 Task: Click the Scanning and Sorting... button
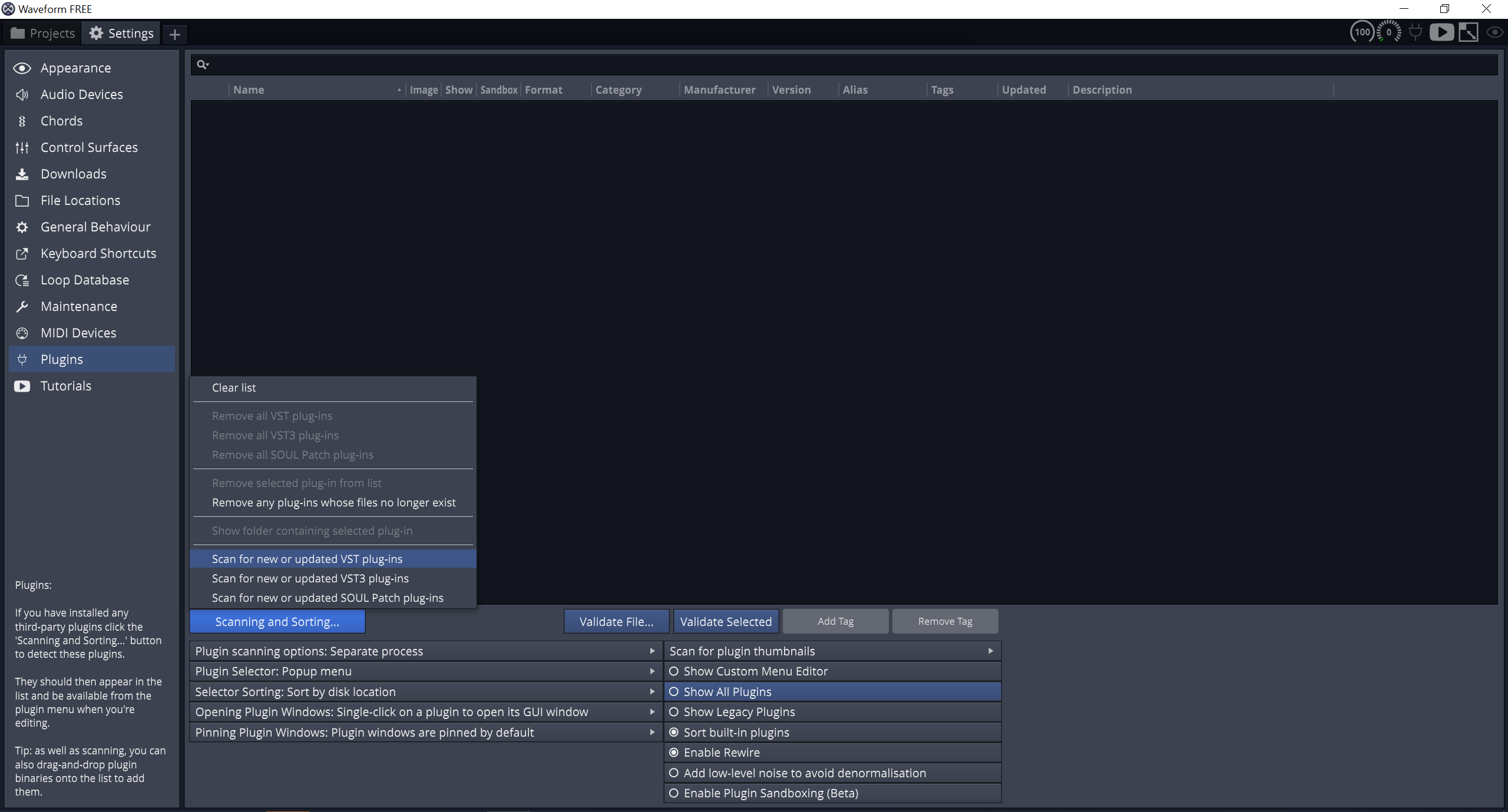pyautogui.click(x=277, y=622)
